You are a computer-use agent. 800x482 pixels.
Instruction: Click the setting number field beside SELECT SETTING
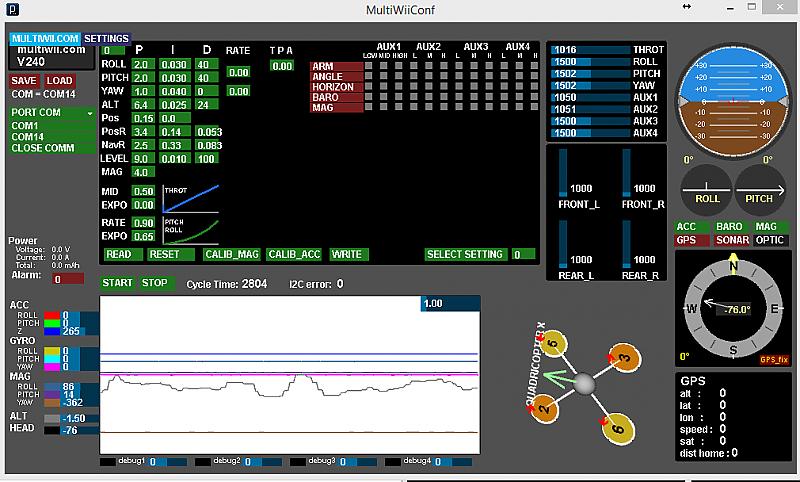[x=524, y=254]
